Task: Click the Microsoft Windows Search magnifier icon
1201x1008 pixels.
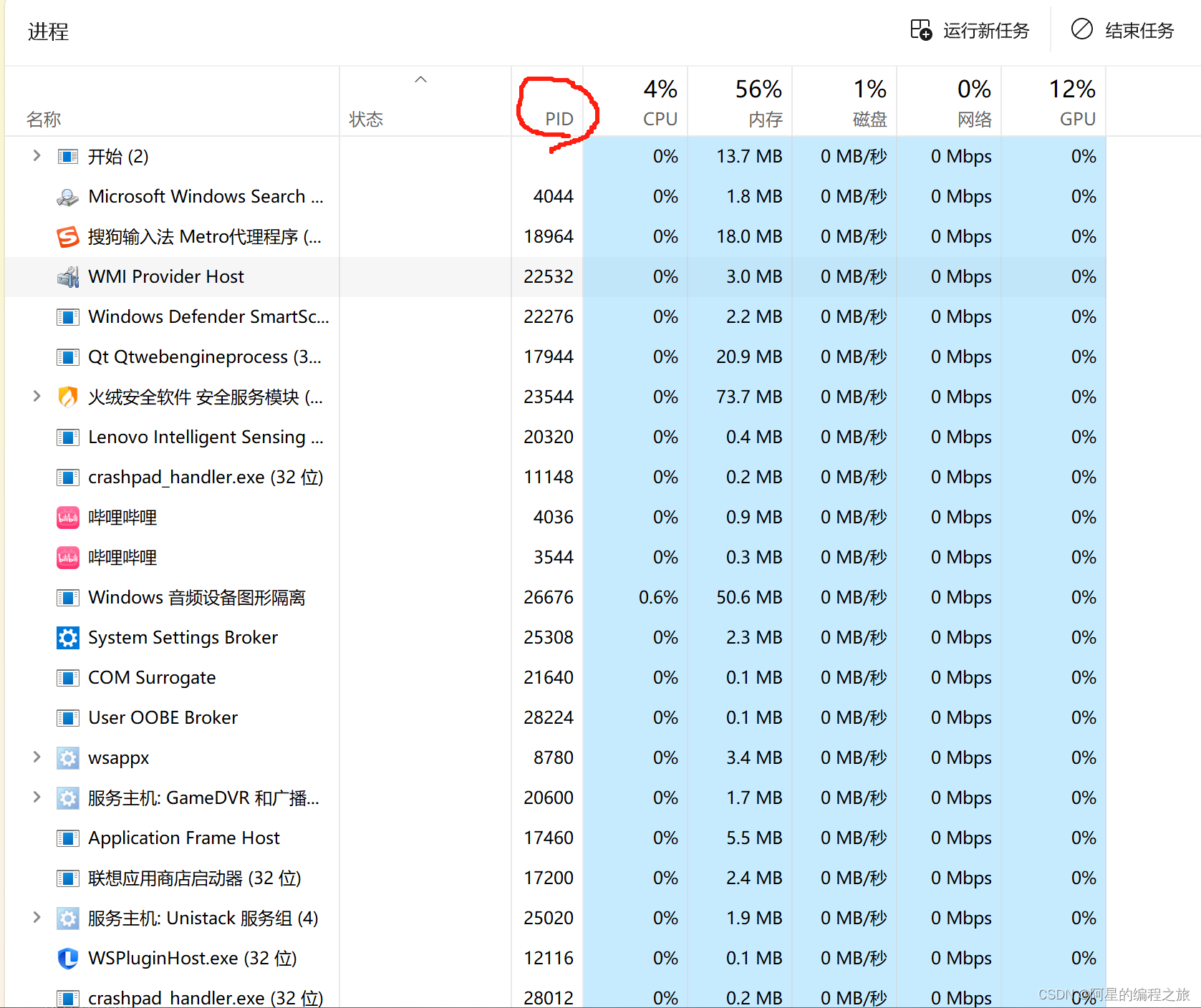Action: [67, 197]
